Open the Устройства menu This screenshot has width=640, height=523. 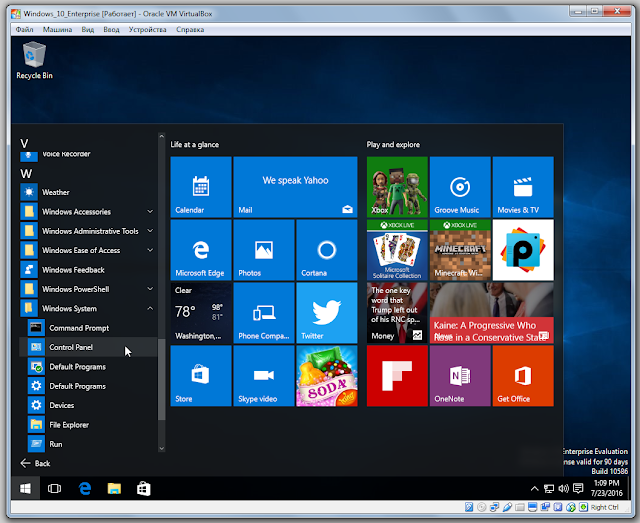click(x=147, y=29)
